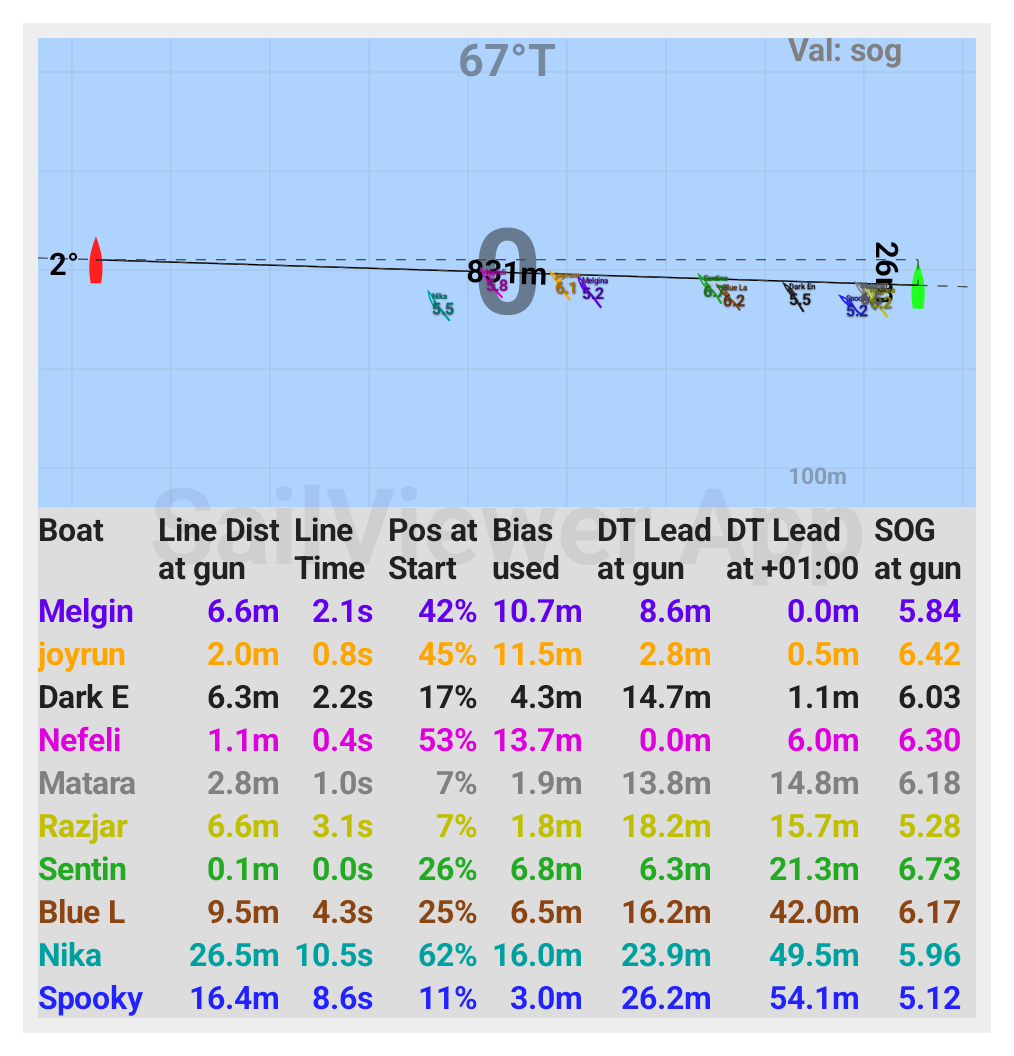Click the 'Val: sog' value label
Image resolution: width=1014 pixels, height=1056 pixels.
(x=845, y=51)
